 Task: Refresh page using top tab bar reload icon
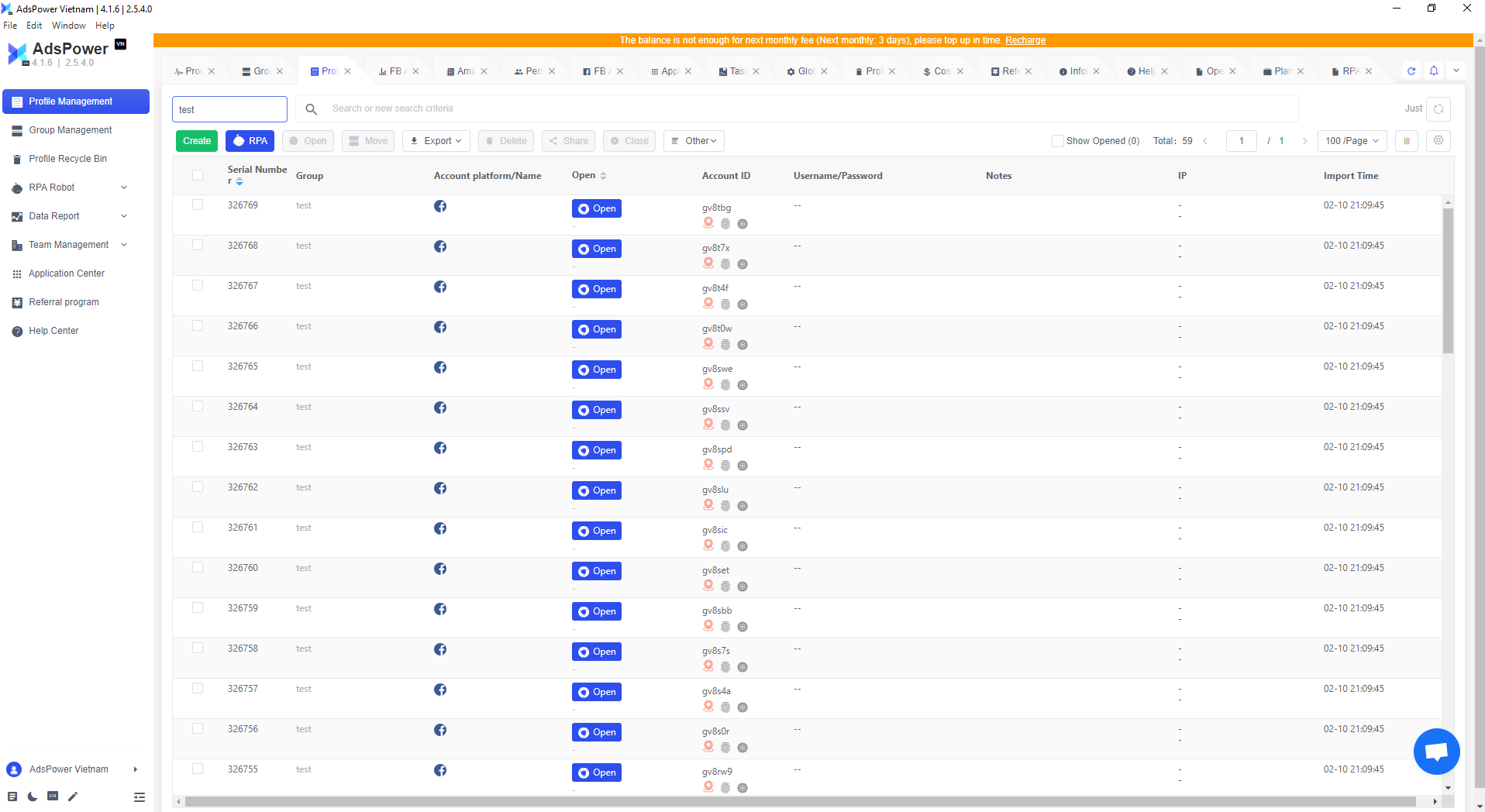point(1411,71)
